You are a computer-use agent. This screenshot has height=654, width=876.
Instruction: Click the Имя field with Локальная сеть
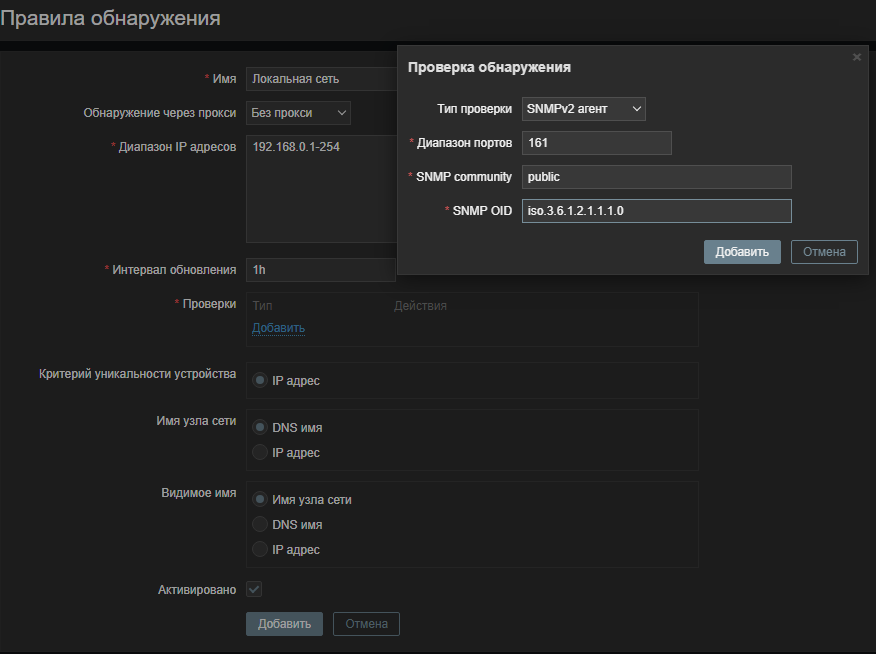320,78
